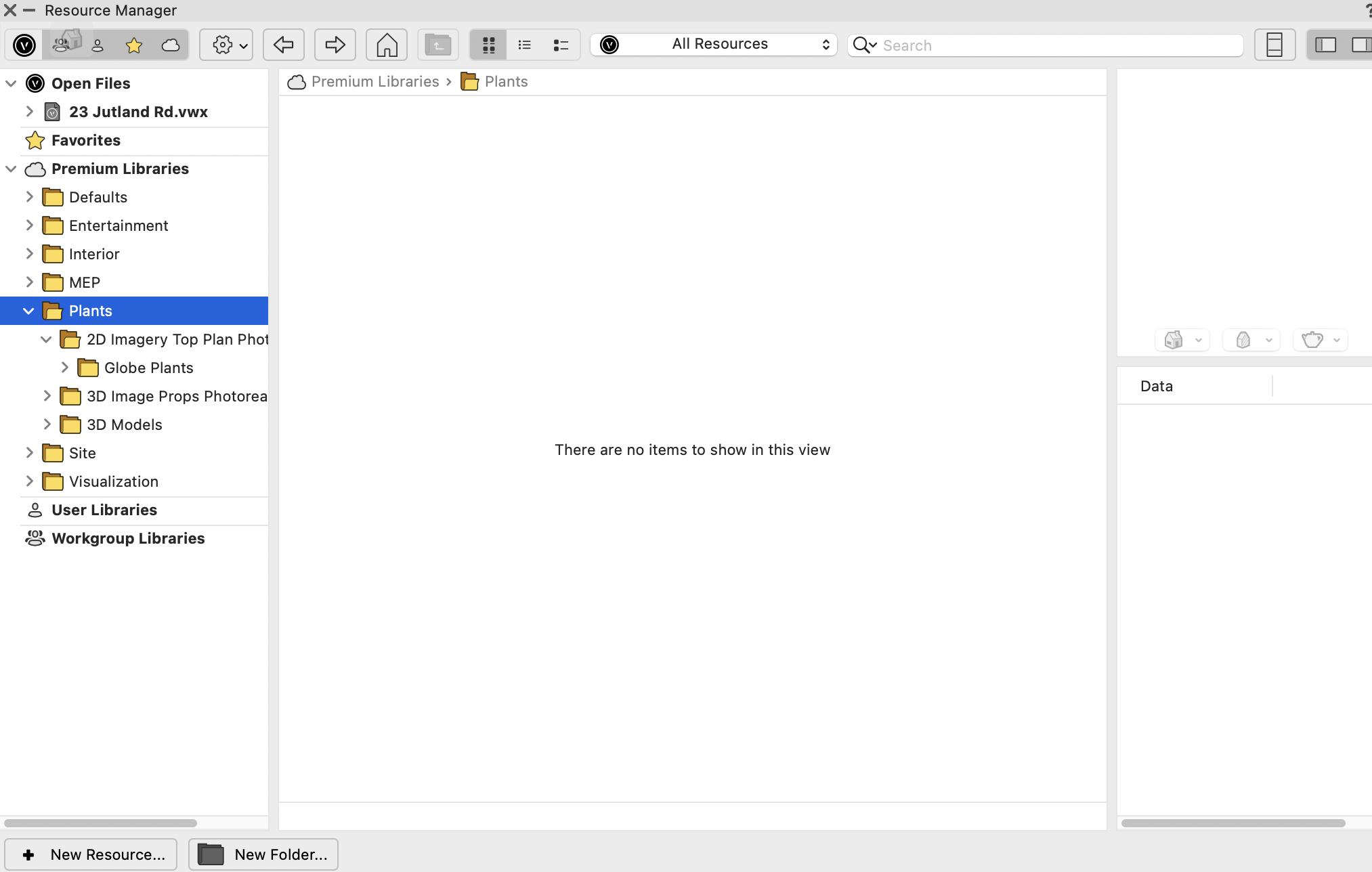
Task: Click the New Resource button
Action: (x=91, y=854)
